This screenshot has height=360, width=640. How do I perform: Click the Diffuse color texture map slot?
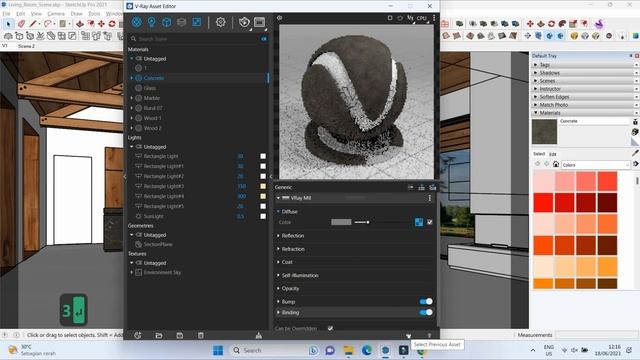point(419,222)
